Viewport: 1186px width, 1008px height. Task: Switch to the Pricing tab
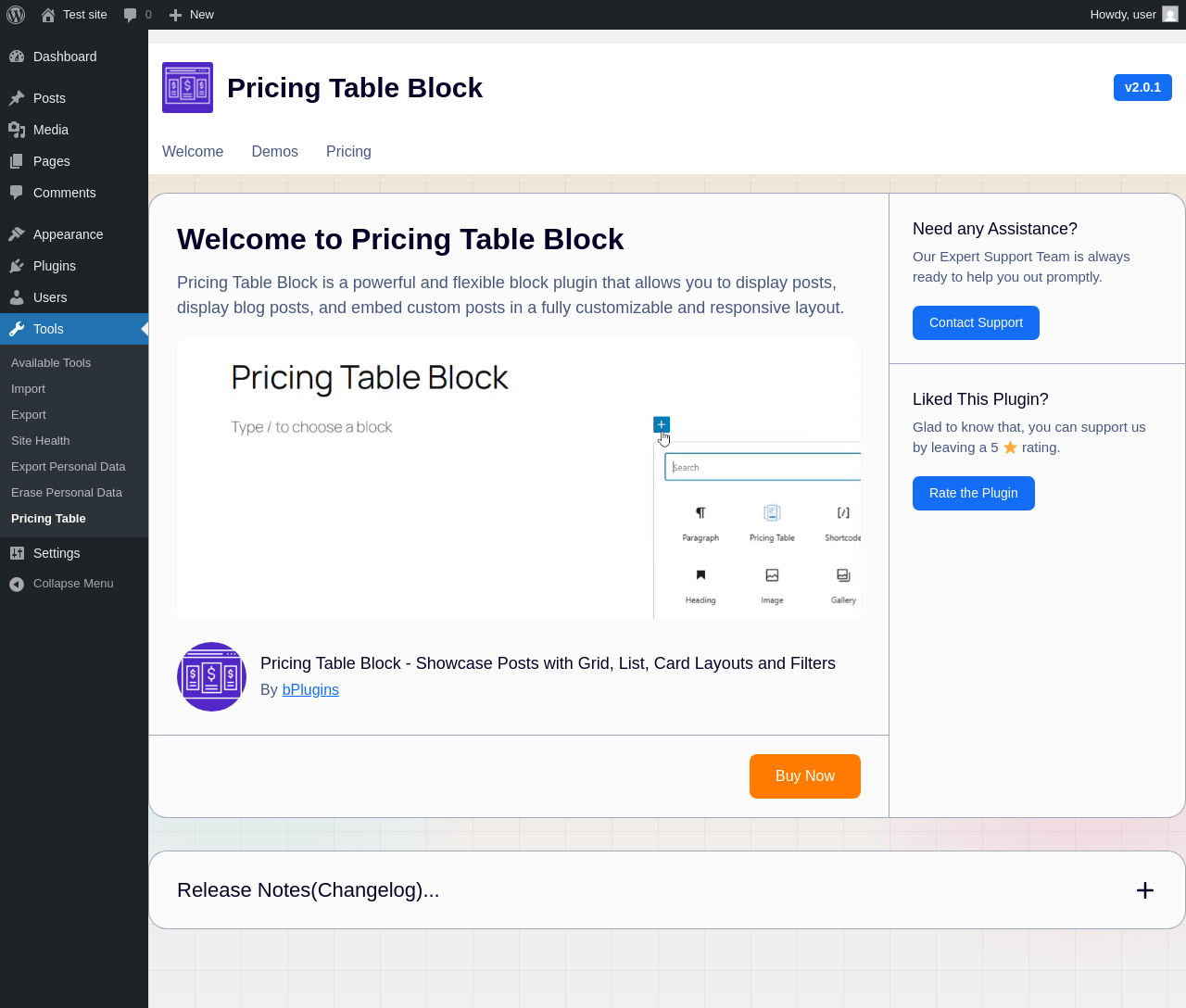pyautogui.click(x=348, y=152)
